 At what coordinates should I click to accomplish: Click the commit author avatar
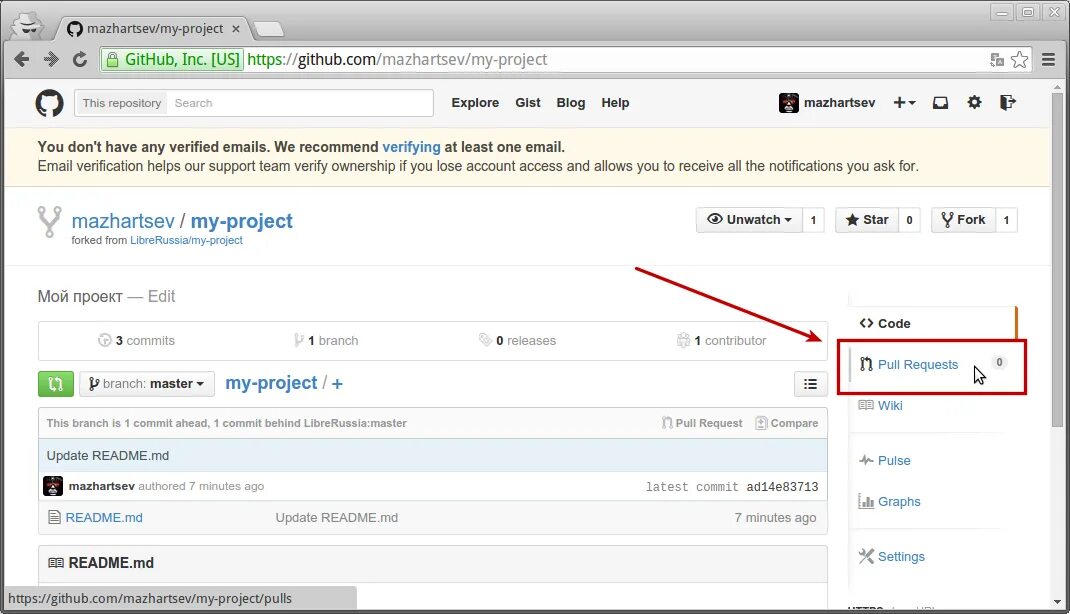pos(53,486)
